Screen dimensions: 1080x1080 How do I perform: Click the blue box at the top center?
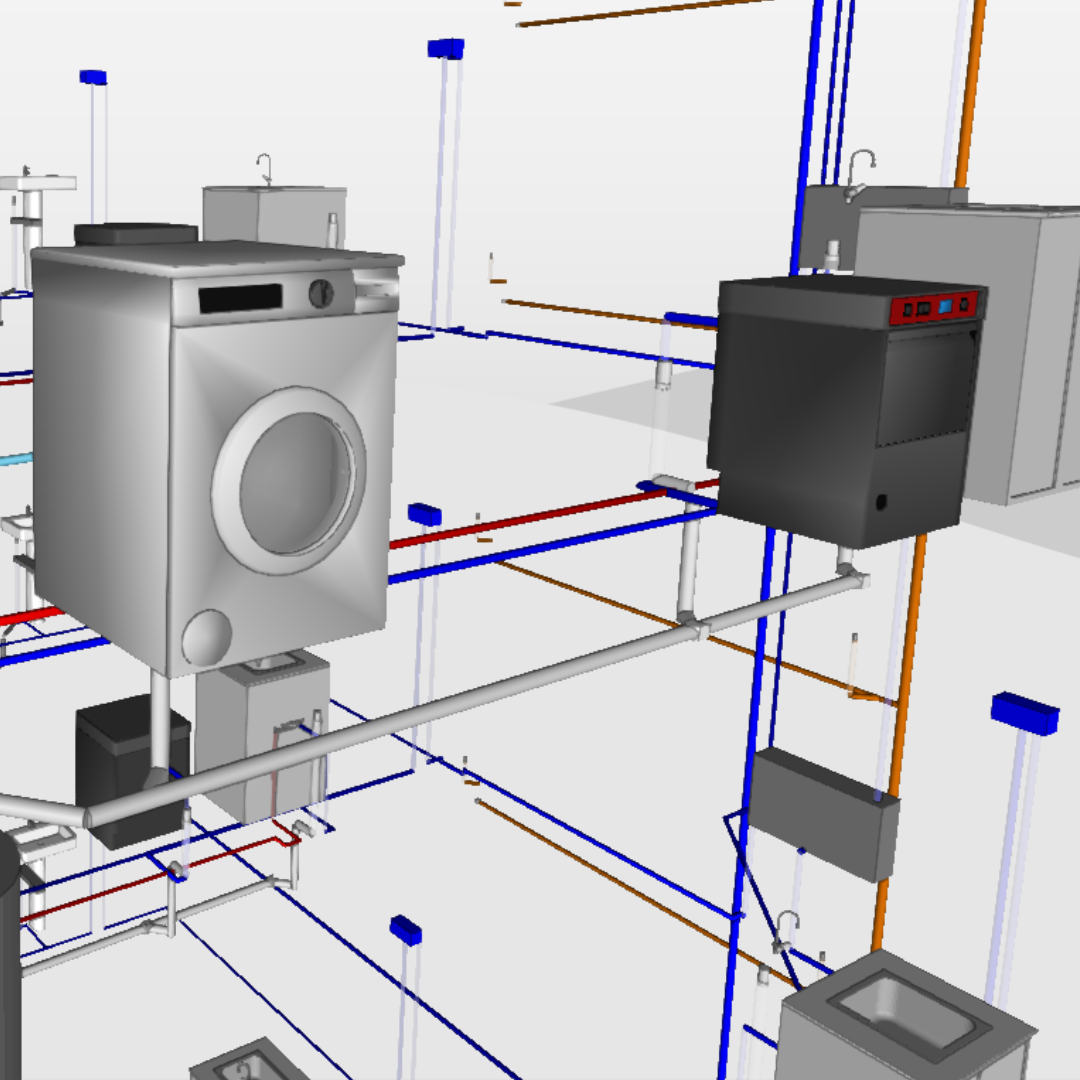point(445,48)
